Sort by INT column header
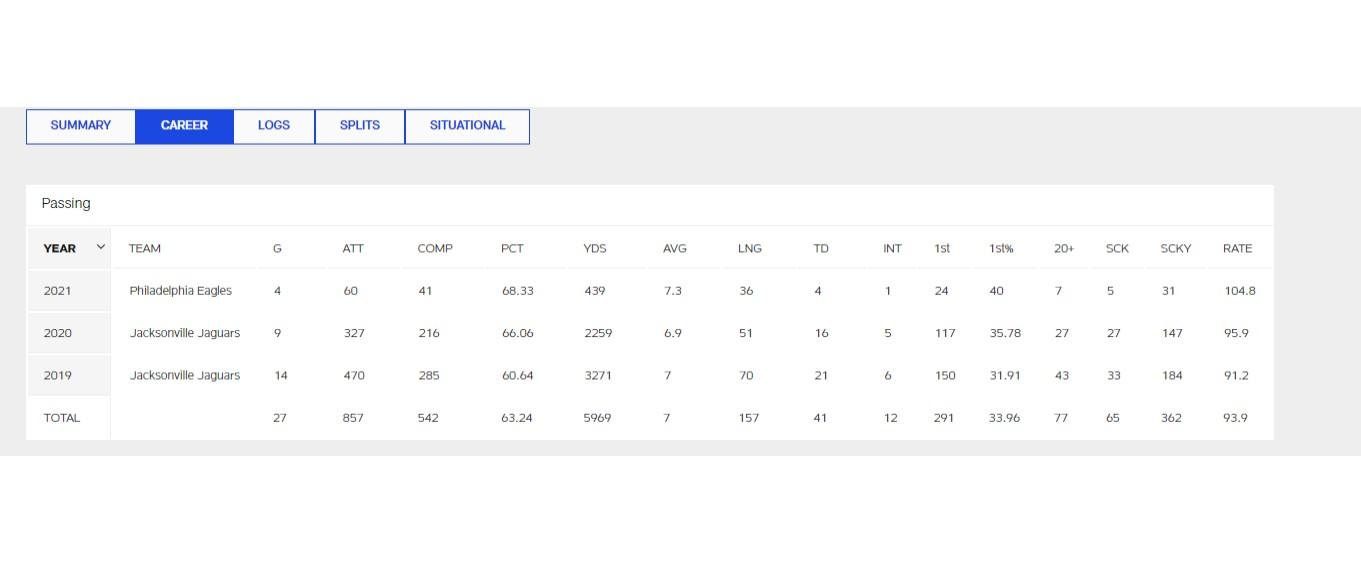The height and width of the screenshot is (564, 1361). click(892, 248)
